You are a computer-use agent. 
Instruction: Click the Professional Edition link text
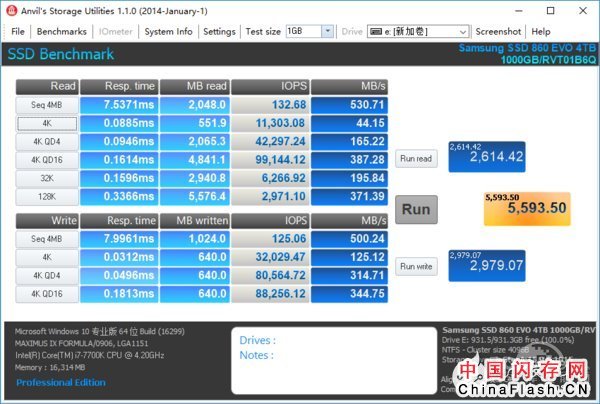pos(61,382)
